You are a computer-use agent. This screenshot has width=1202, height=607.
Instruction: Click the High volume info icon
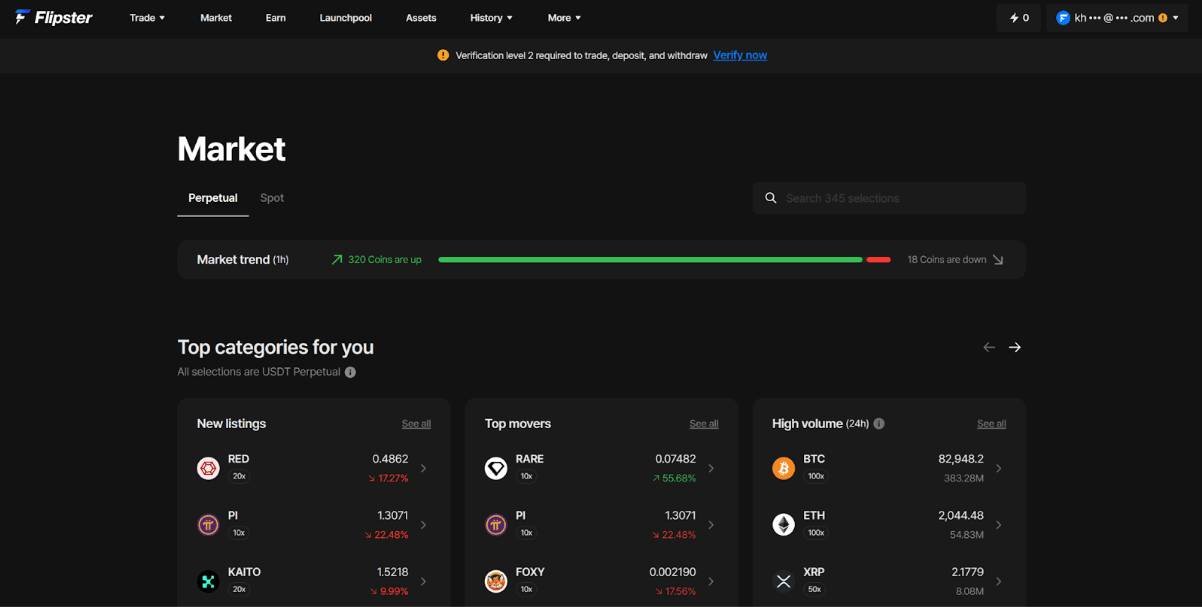click(879, 424)
